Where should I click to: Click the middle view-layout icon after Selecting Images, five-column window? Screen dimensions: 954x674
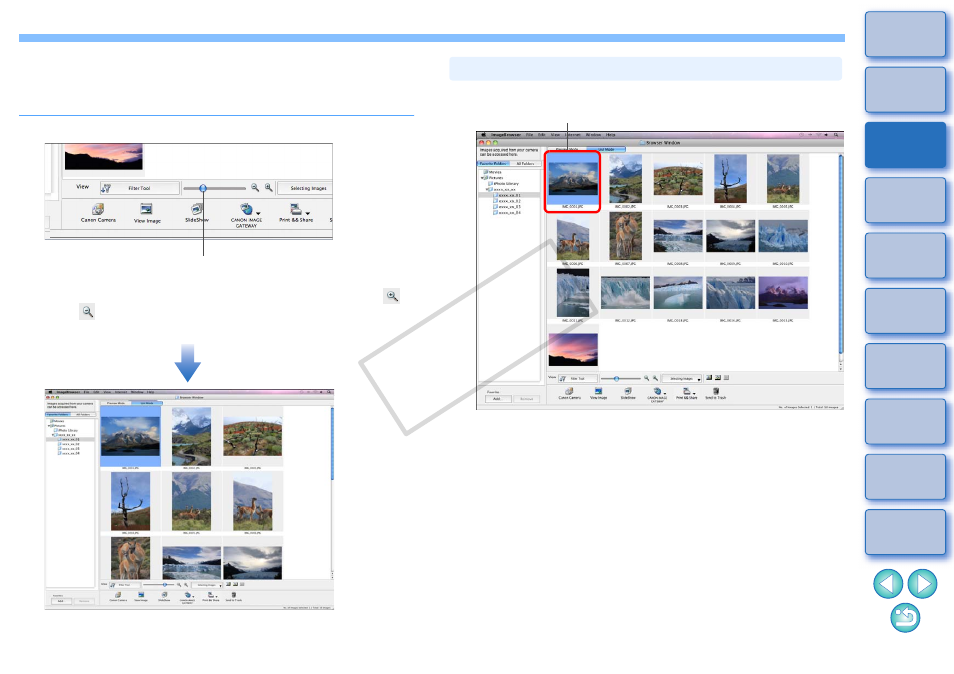718,378
